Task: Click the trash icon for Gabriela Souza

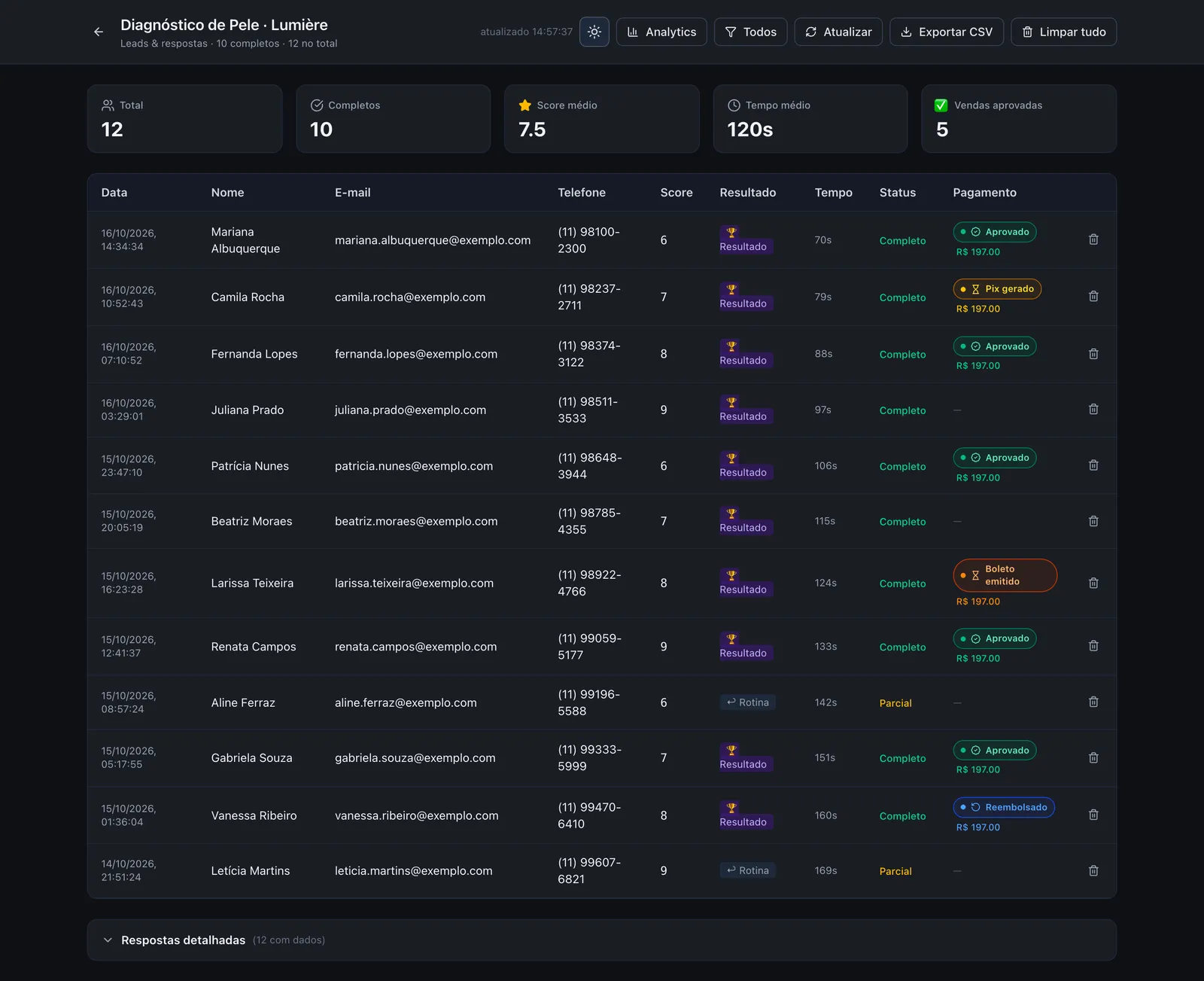Action: pos(1093,757)
